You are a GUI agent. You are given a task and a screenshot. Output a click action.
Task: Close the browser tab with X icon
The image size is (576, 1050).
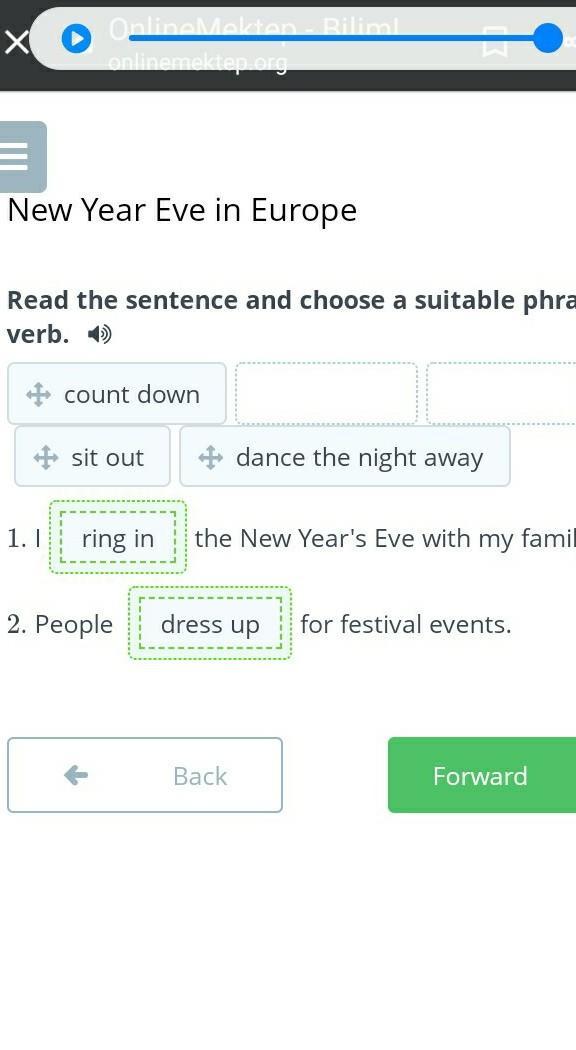click(16, 42)
